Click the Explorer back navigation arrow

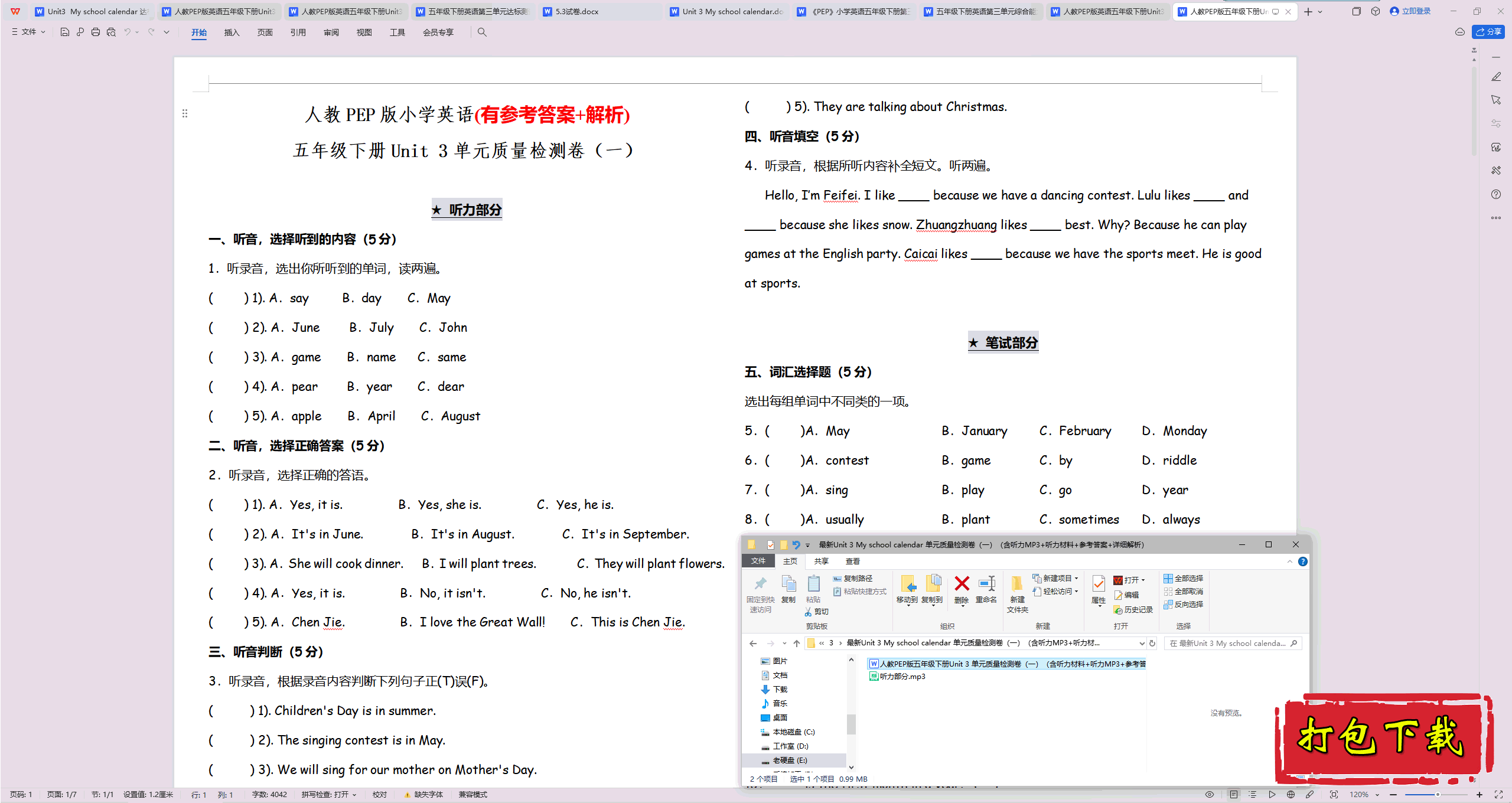click(753, 644)
